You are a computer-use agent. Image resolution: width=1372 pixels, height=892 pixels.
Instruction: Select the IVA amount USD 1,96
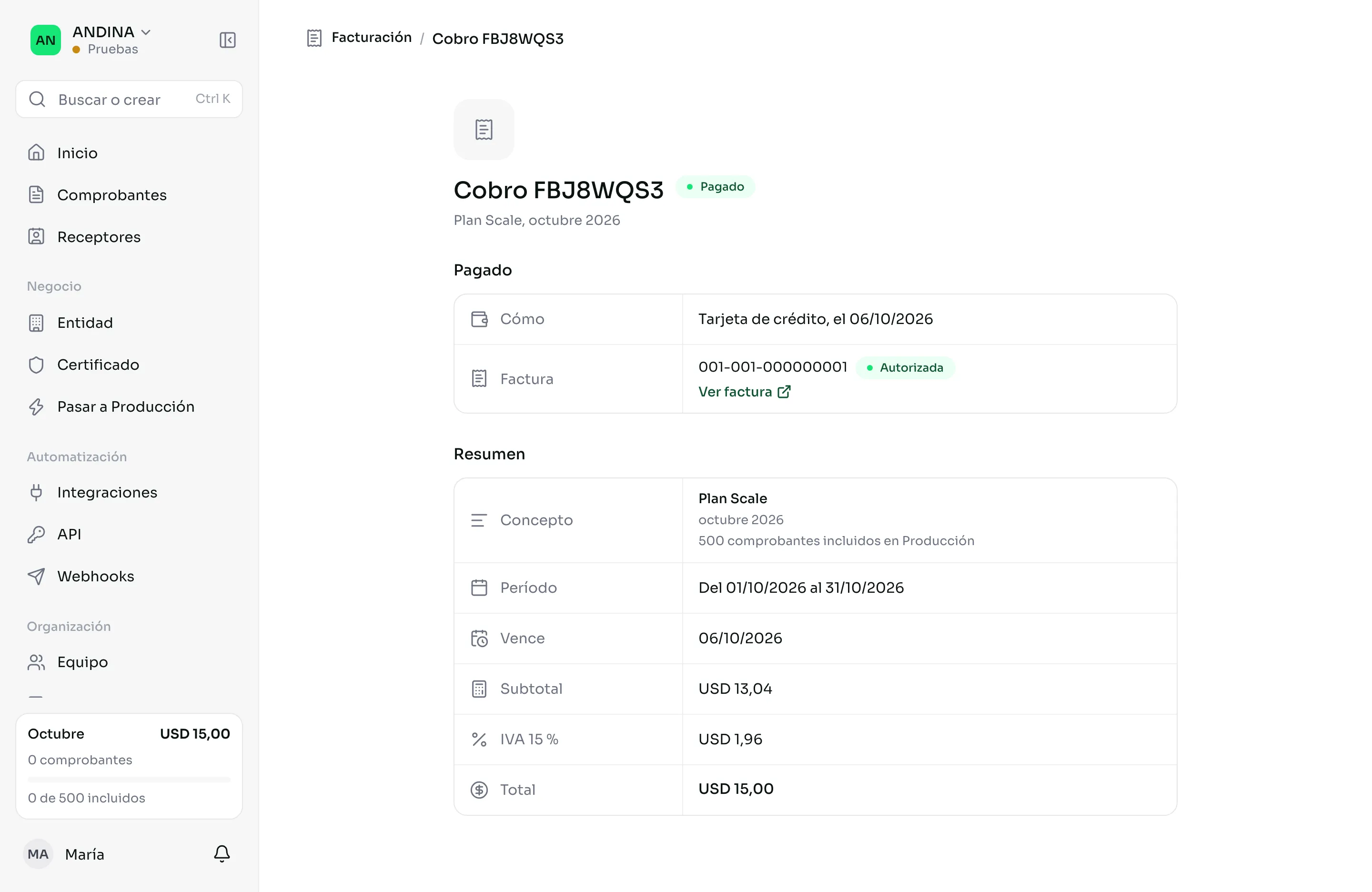730,739
